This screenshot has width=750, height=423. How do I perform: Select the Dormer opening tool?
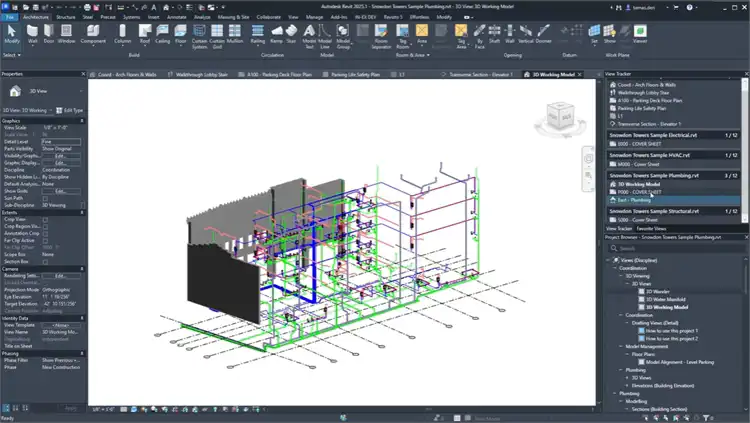tap(543, 34)
